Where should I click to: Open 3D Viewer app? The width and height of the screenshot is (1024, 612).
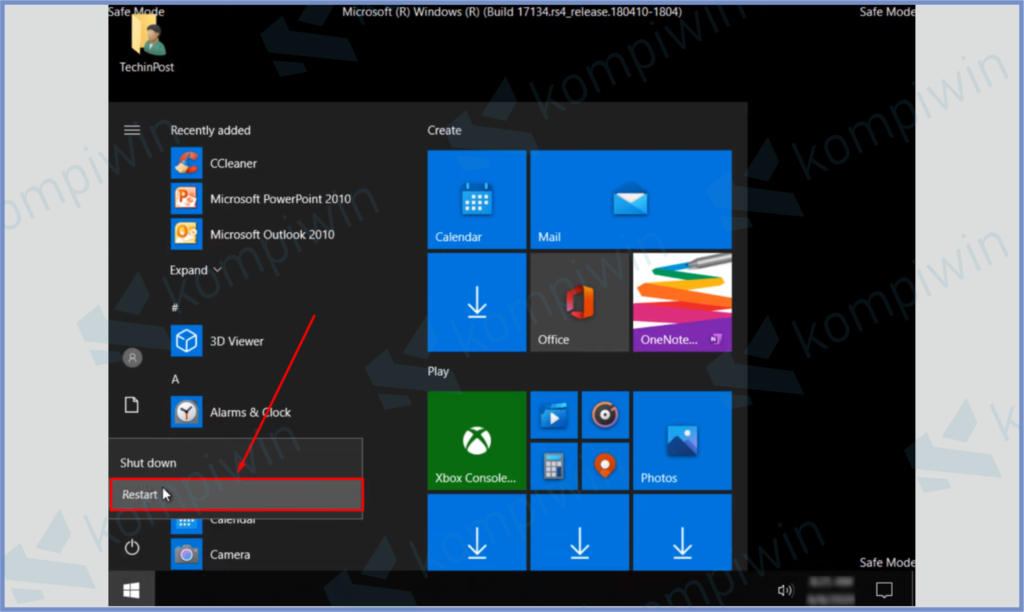tap(236, 341)
